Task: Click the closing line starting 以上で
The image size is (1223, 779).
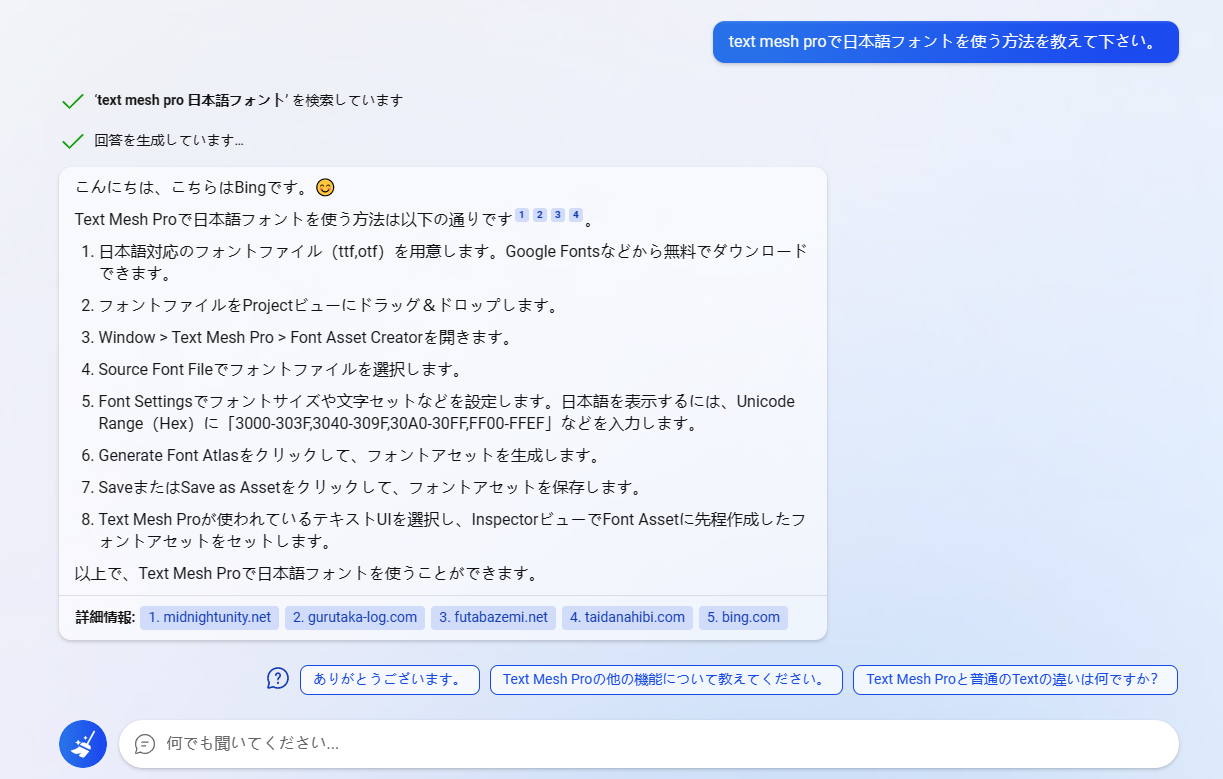Action: click(307, 574)
